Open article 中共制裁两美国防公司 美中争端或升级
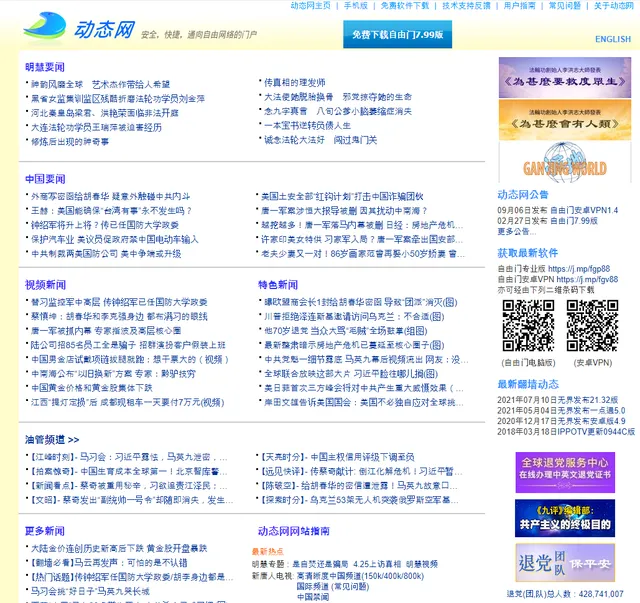The image size is (640, 603). [x=106, y=254]
